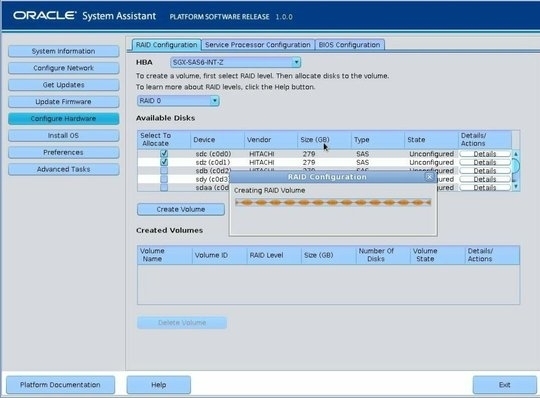Click the 'sdz (c0d1)' device cell
540x398 pixels.
[x=212, y=162]
